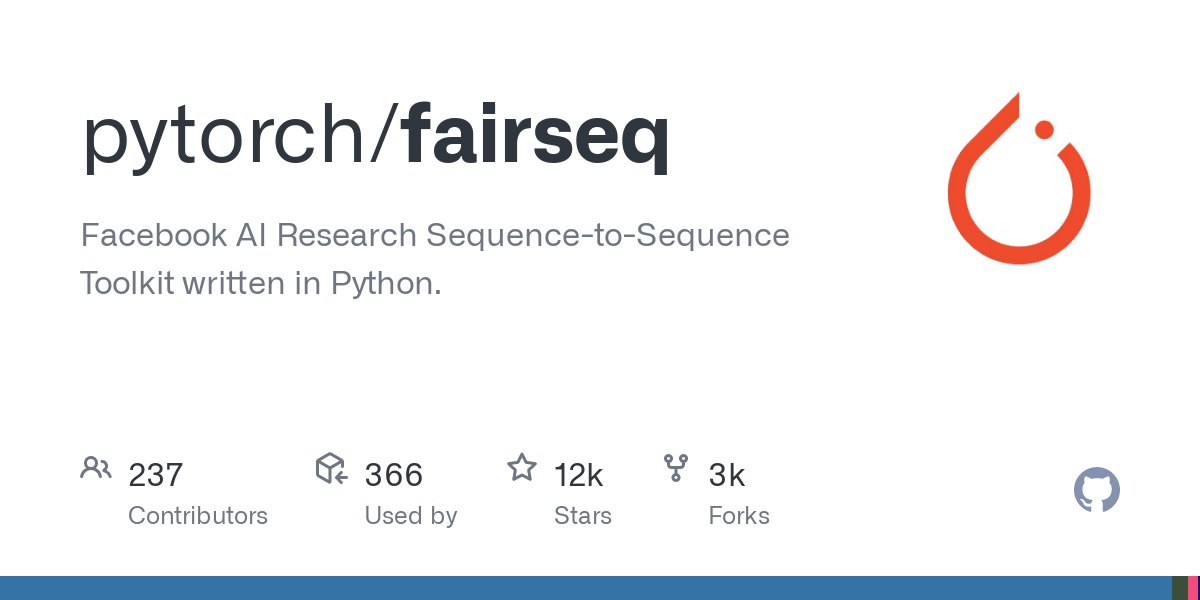This screenshot has height=600, width=1200.
Task: Select the 237 contributors count
Action: tap(156, 475)
